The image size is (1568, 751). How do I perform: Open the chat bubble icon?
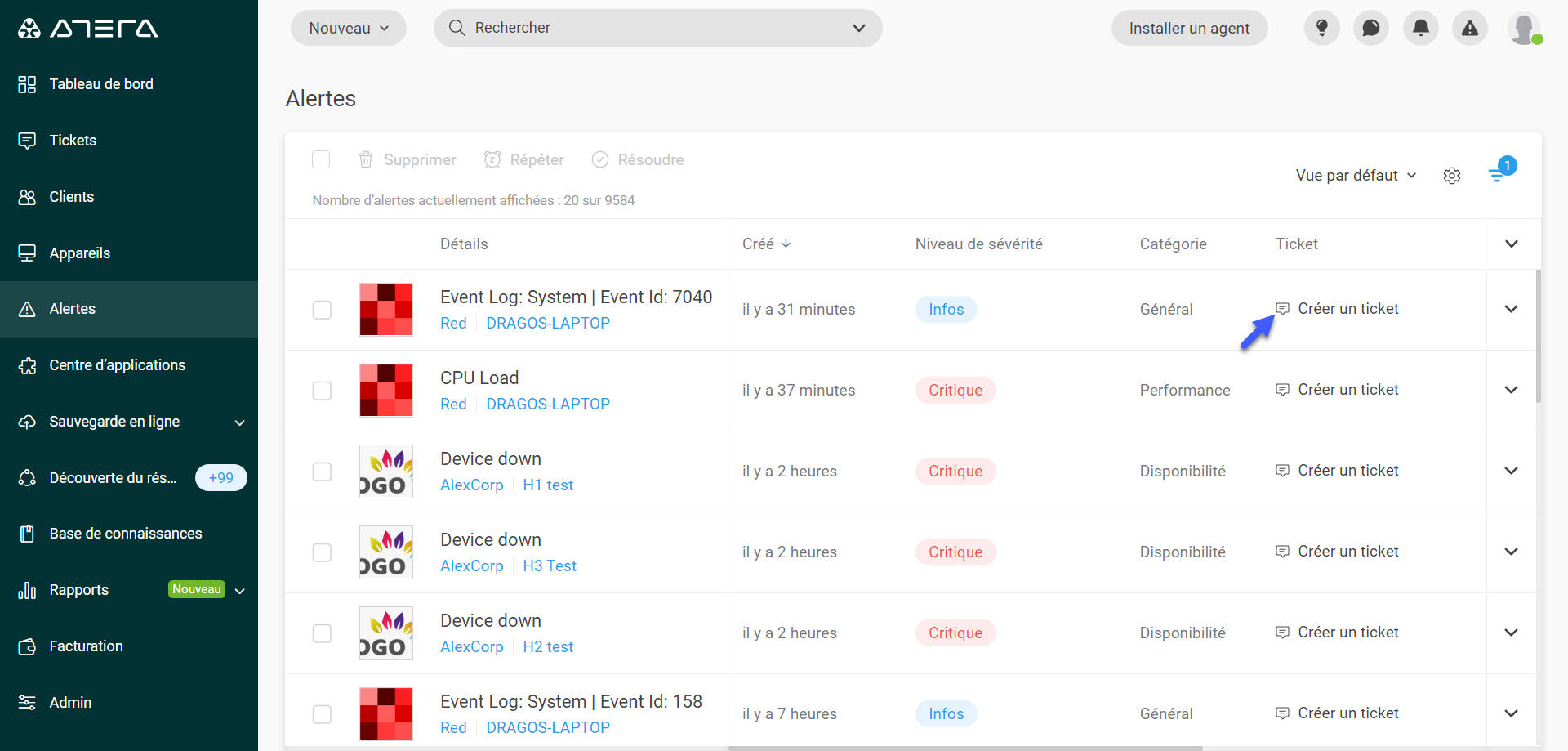[x=1371, y=28]
